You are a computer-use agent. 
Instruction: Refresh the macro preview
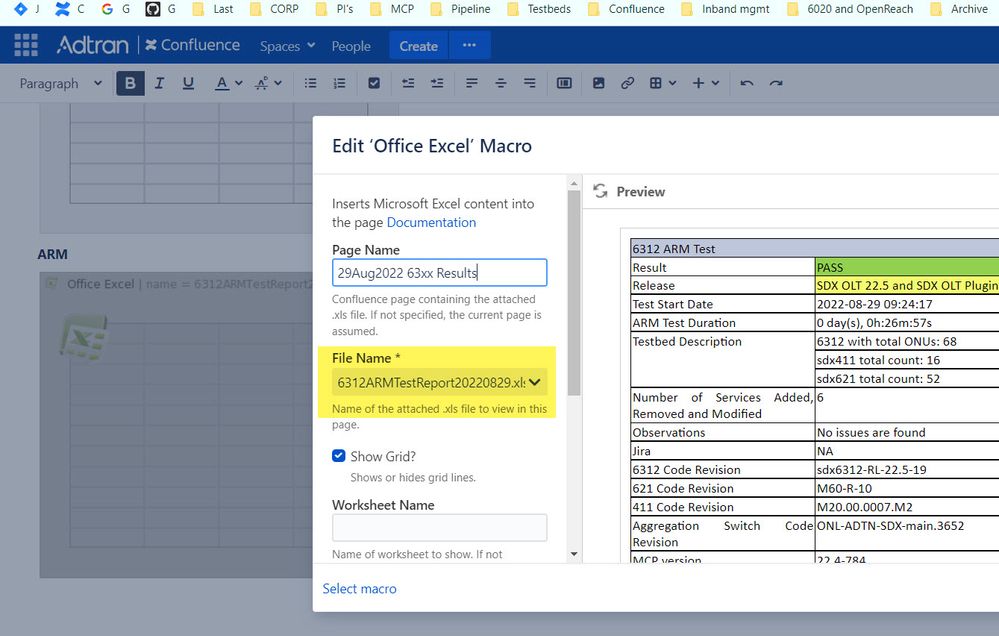pyautogui.click(x=600, y=191)
